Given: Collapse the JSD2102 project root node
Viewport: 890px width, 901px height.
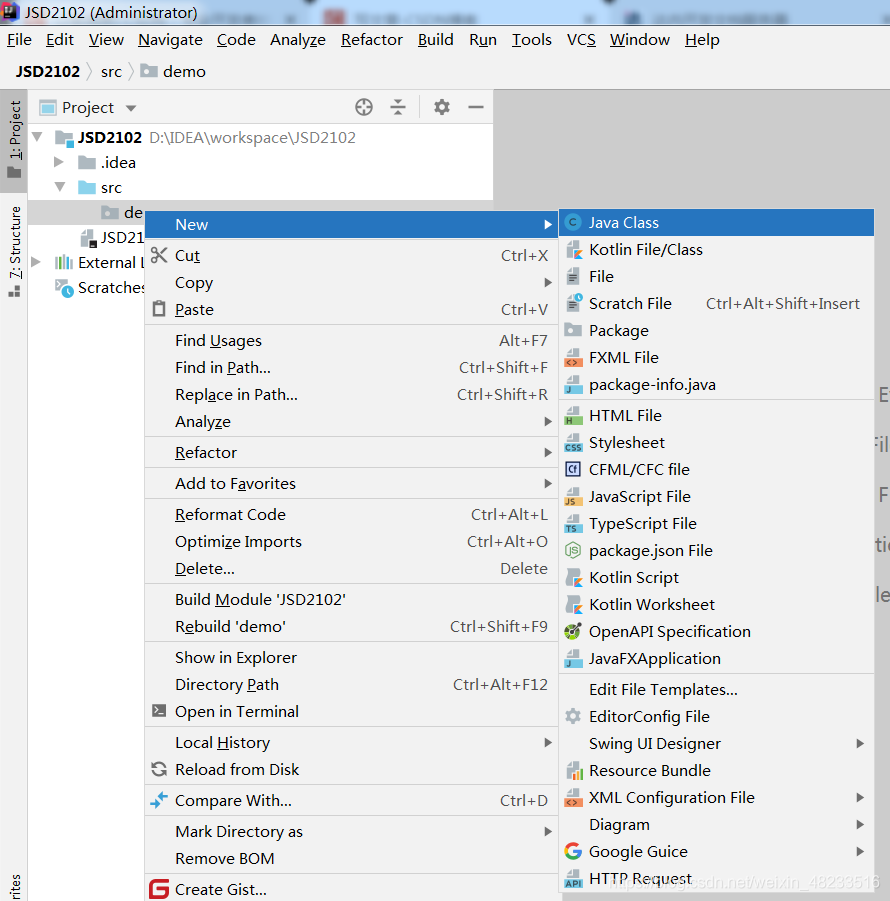Looking at the screenshot, I should click(x=37, y=137).
